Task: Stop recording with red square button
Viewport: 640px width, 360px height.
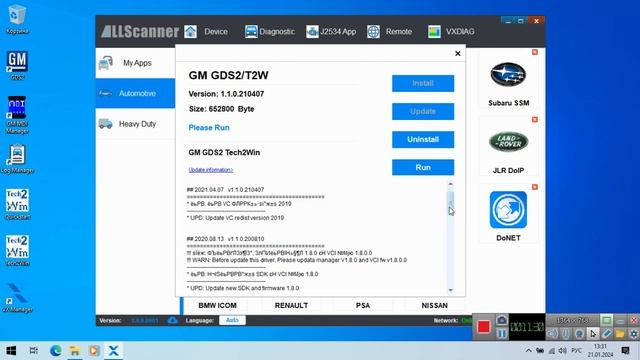Action: coord(484,327)
